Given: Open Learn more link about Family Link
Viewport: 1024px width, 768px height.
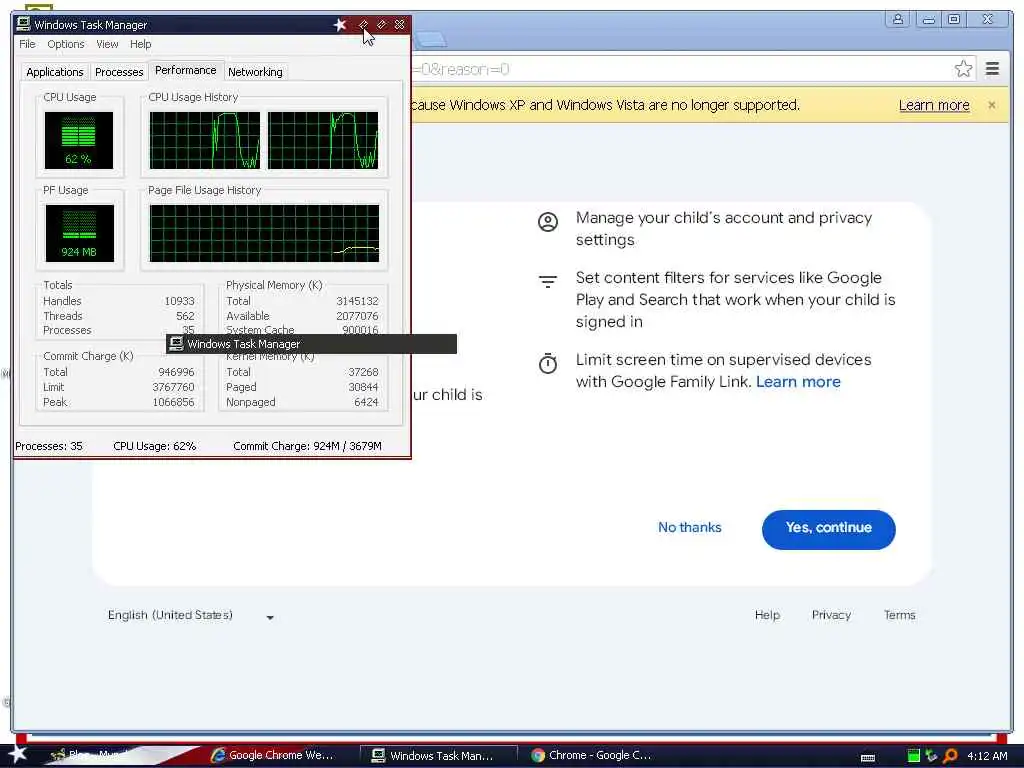Looking at the screenshot, I should click(798, 381).
